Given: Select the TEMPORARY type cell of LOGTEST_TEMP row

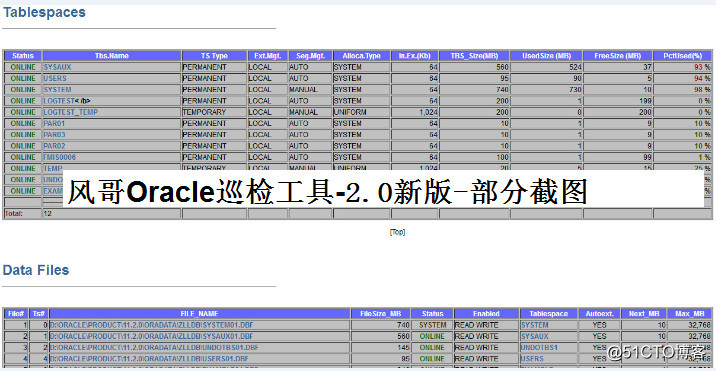Looking at the screenshot, I should pos(214,112).
